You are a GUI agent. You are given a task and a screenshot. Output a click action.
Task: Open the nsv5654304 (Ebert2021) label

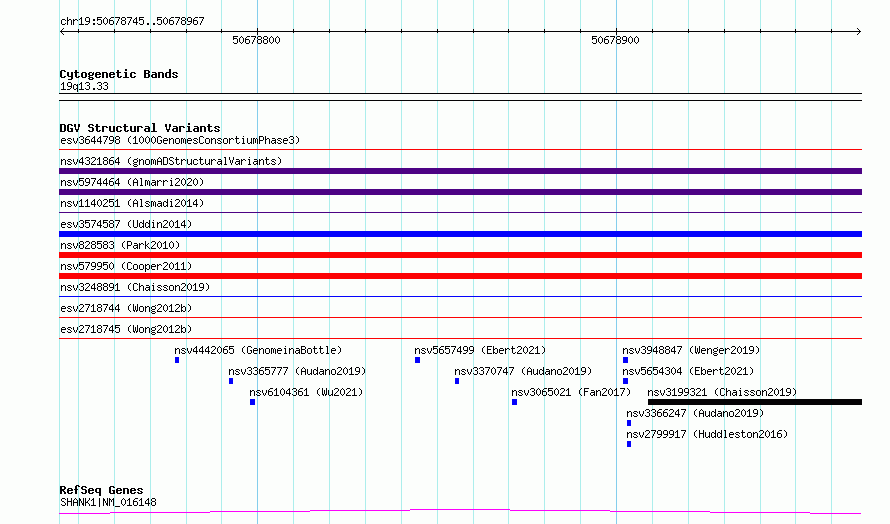coord(689,371)
